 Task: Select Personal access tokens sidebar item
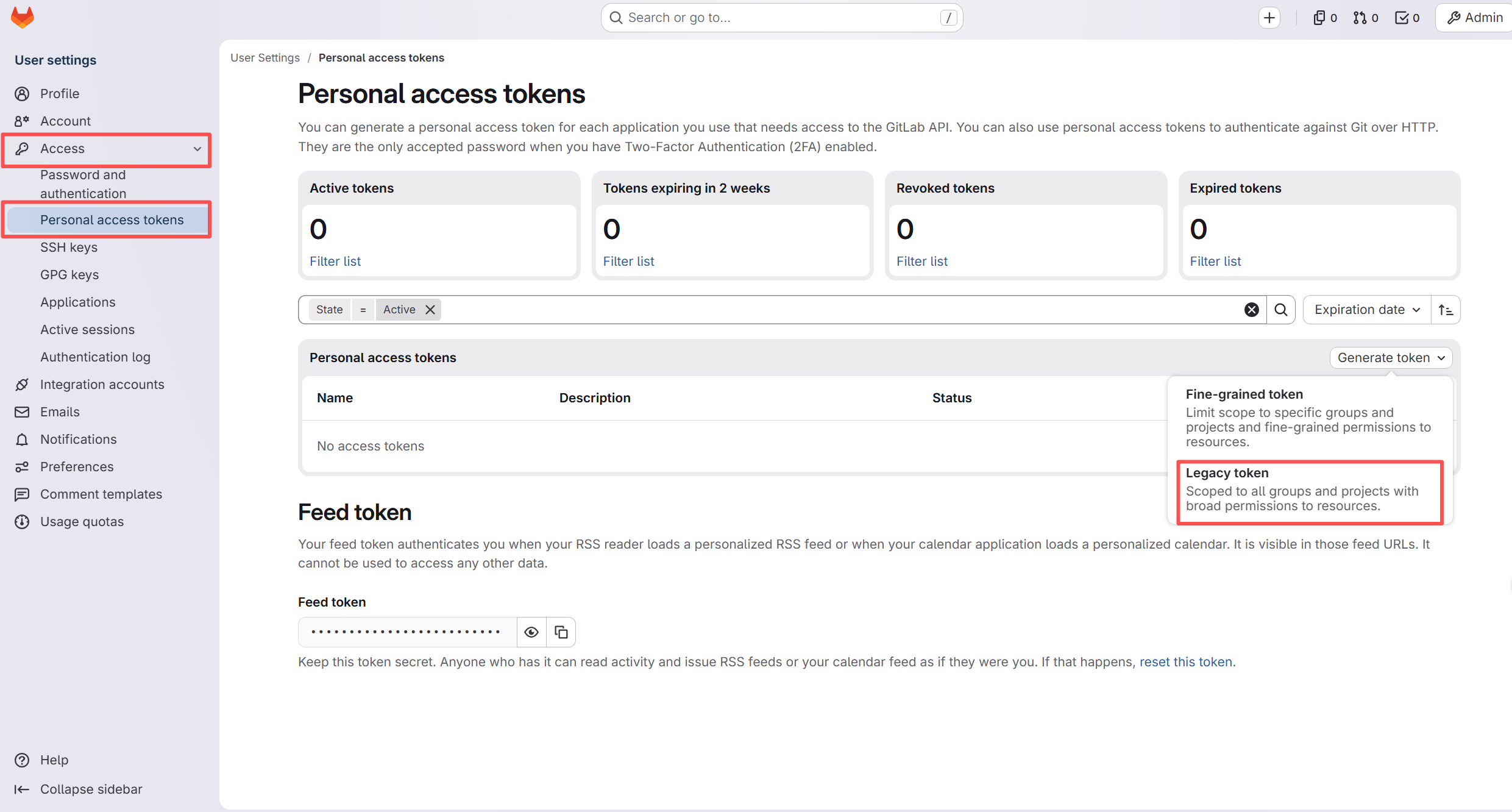[x=112, y=219]
